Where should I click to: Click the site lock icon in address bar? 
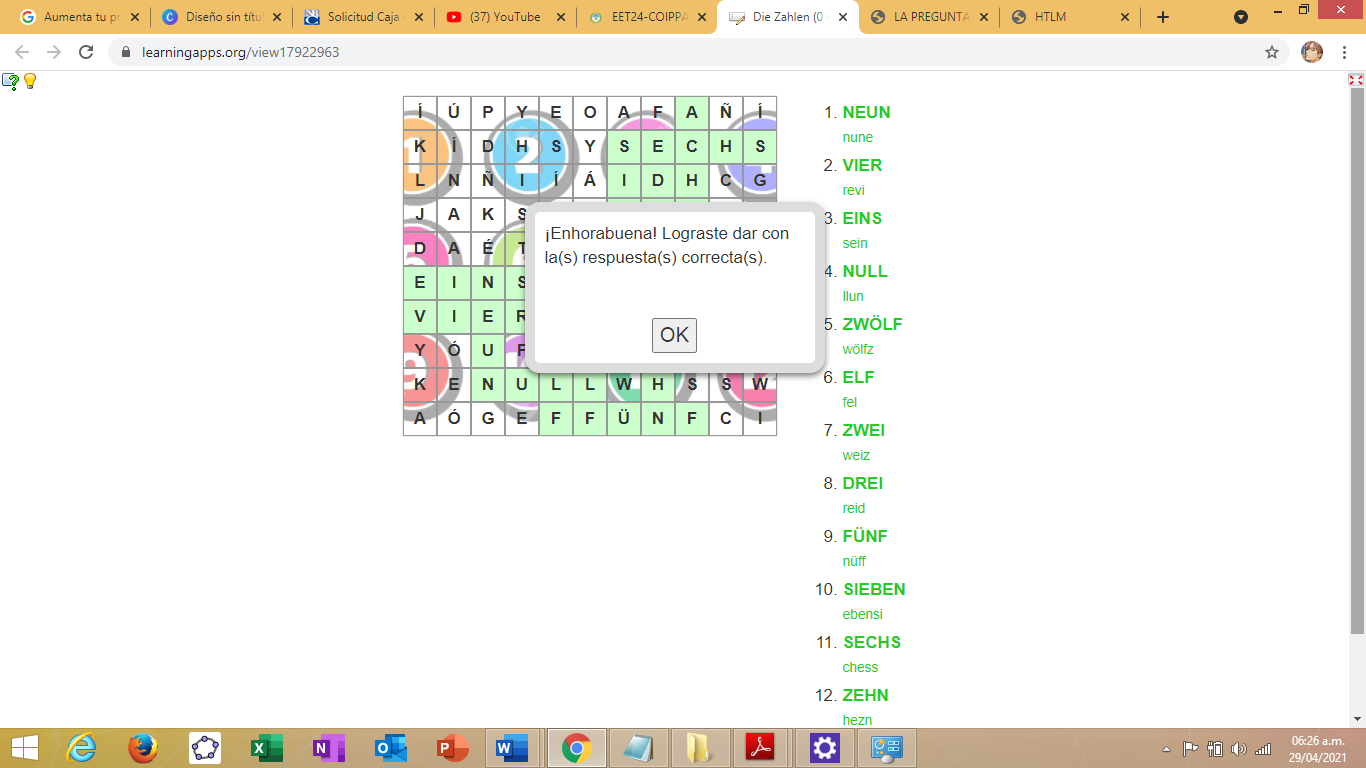click(x=126, y=52)
